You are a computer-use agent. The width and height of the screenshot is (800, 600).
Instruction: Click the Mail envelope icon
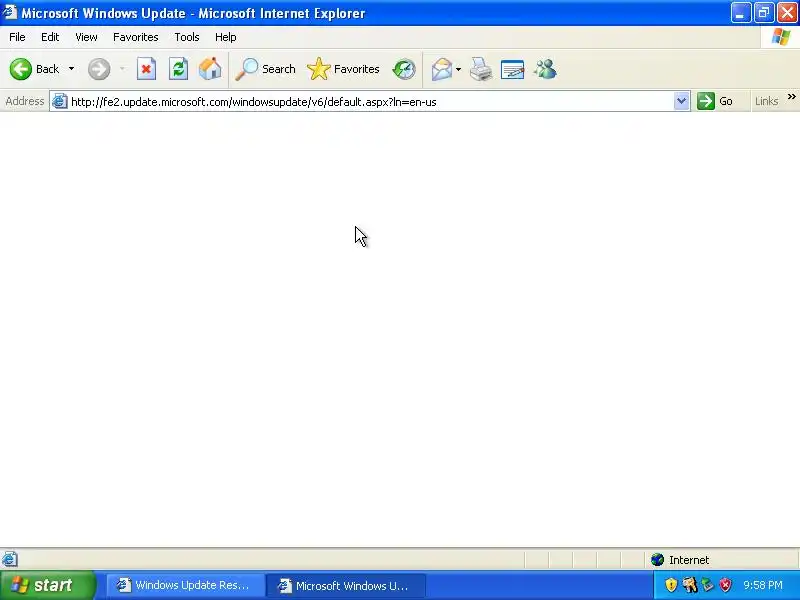point(441,69)
